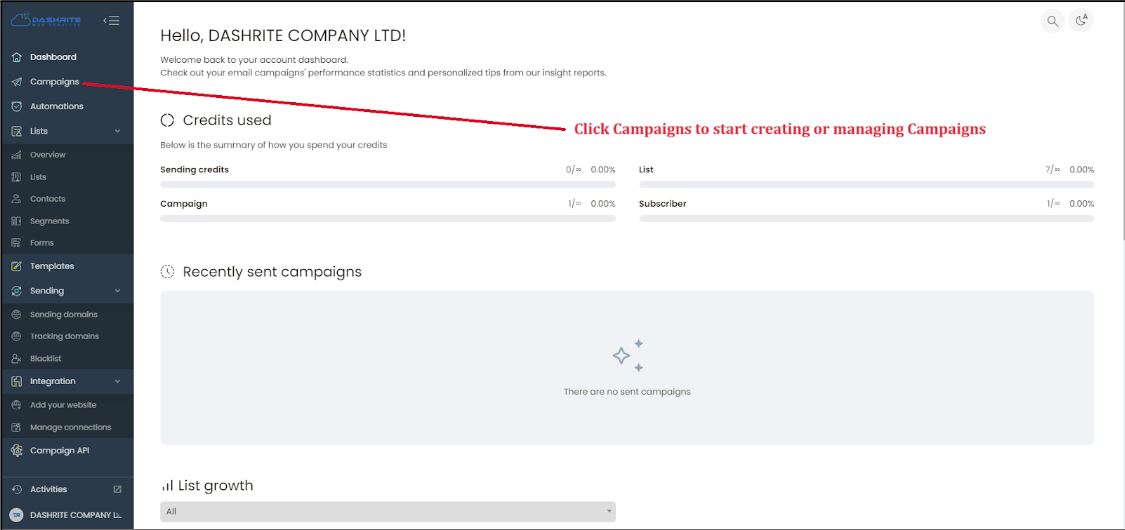
Task: Open the Contacts sub-item
Action: point(47,199)
